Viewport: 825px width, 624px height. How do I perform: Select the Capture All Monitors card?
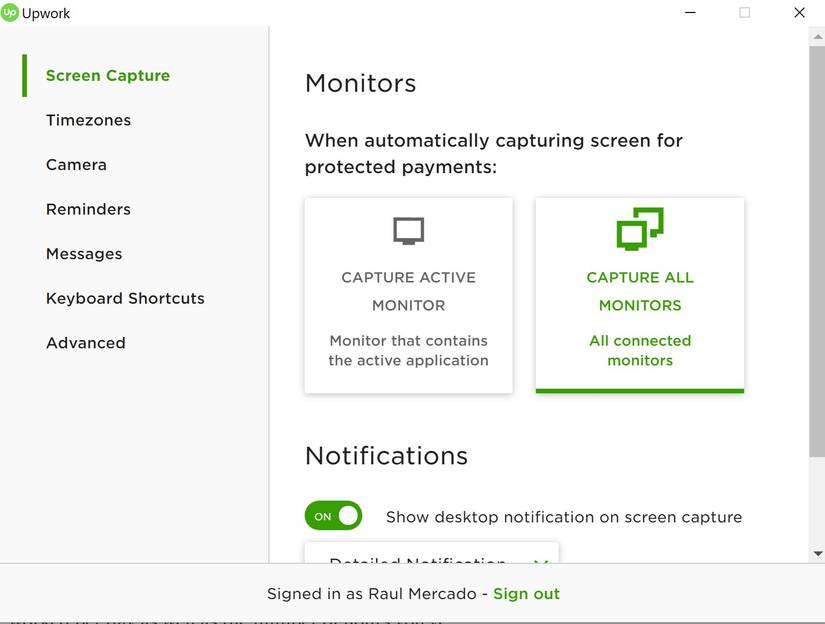pyautogui.click(x=640, y=295)
